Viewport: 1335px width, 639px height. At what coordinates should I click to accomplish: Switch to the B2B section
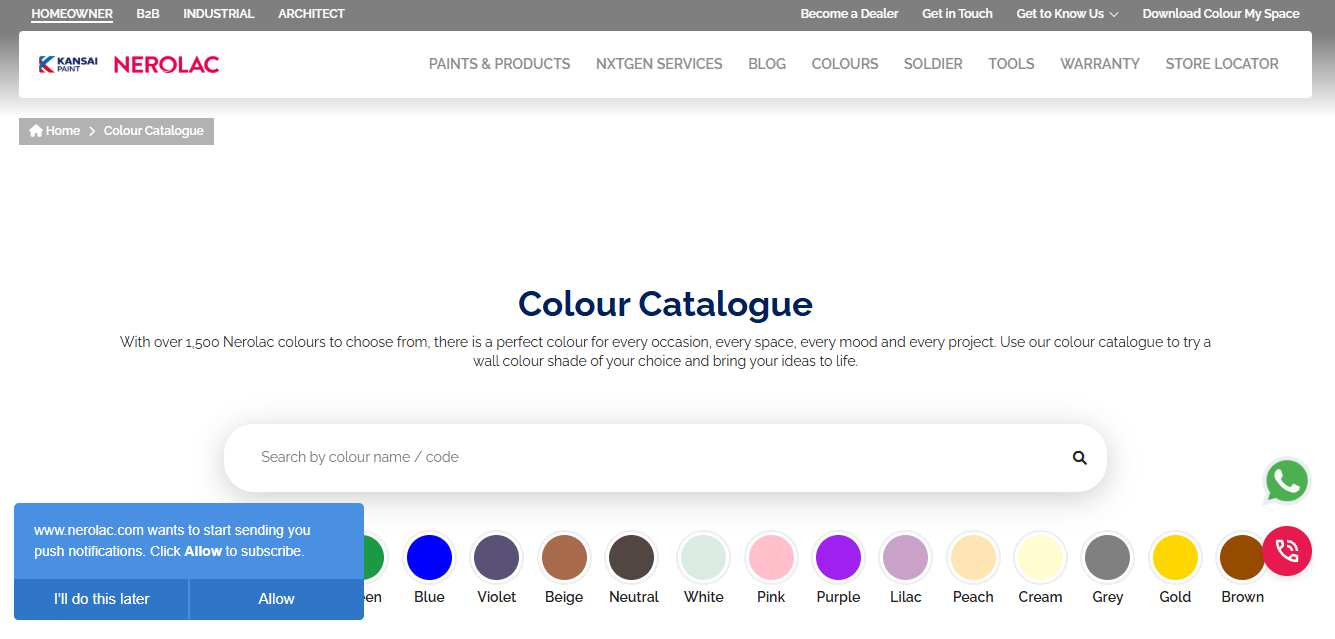coord(148,14)
